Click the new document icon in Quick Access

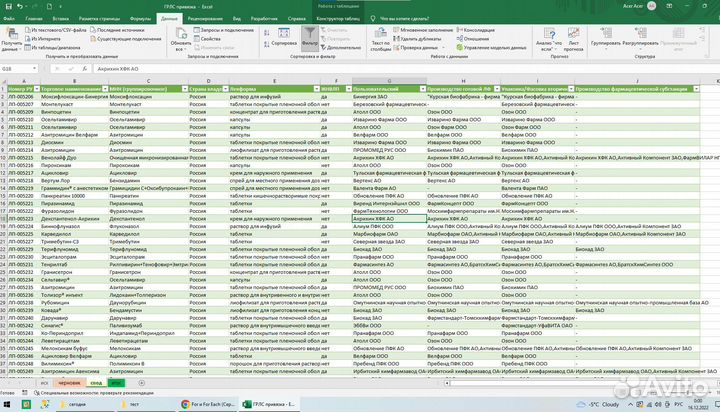pos(50,6)
